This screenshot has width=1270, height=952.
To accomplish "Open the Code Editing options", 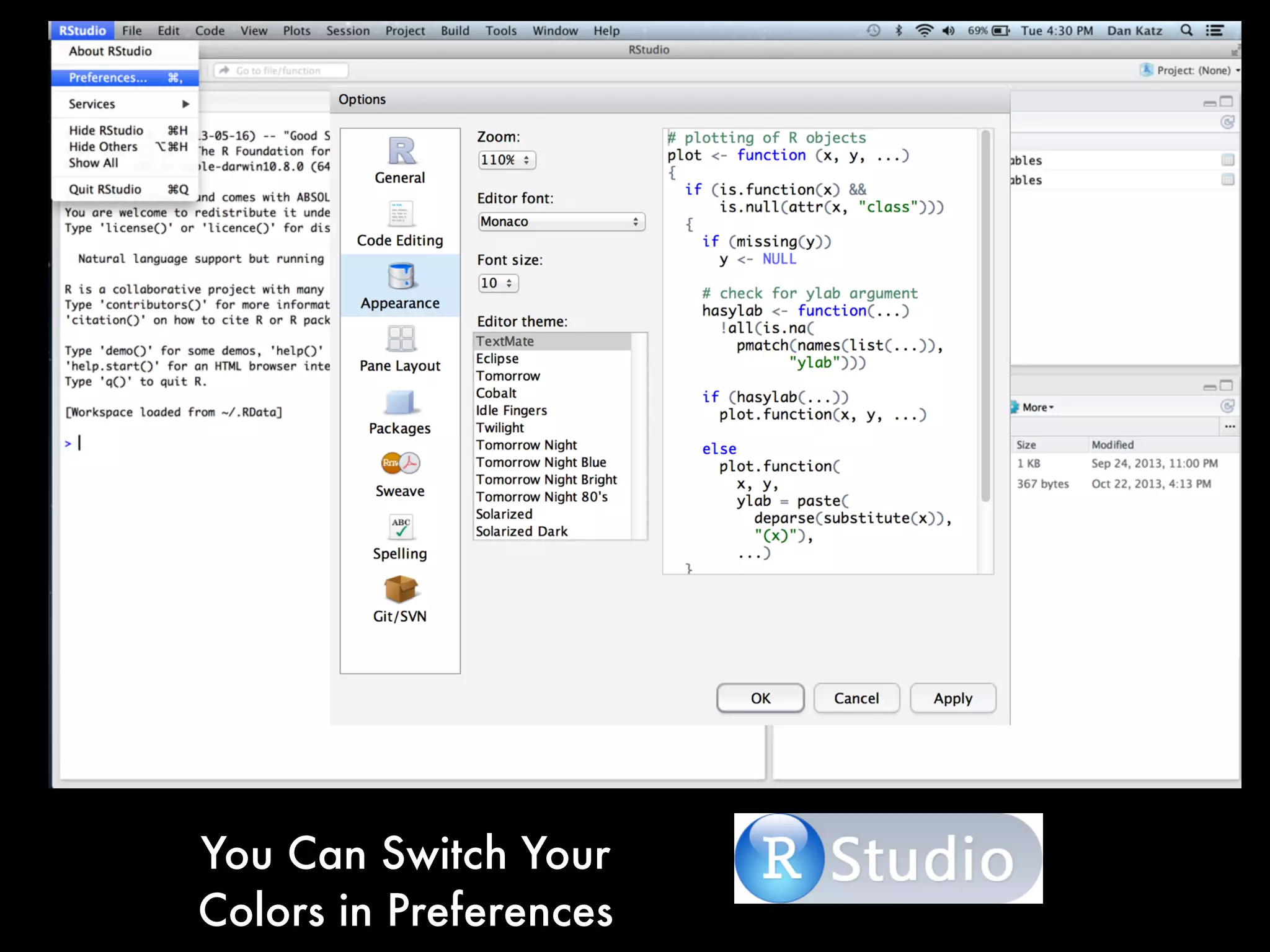I will (x=400, y=224).
